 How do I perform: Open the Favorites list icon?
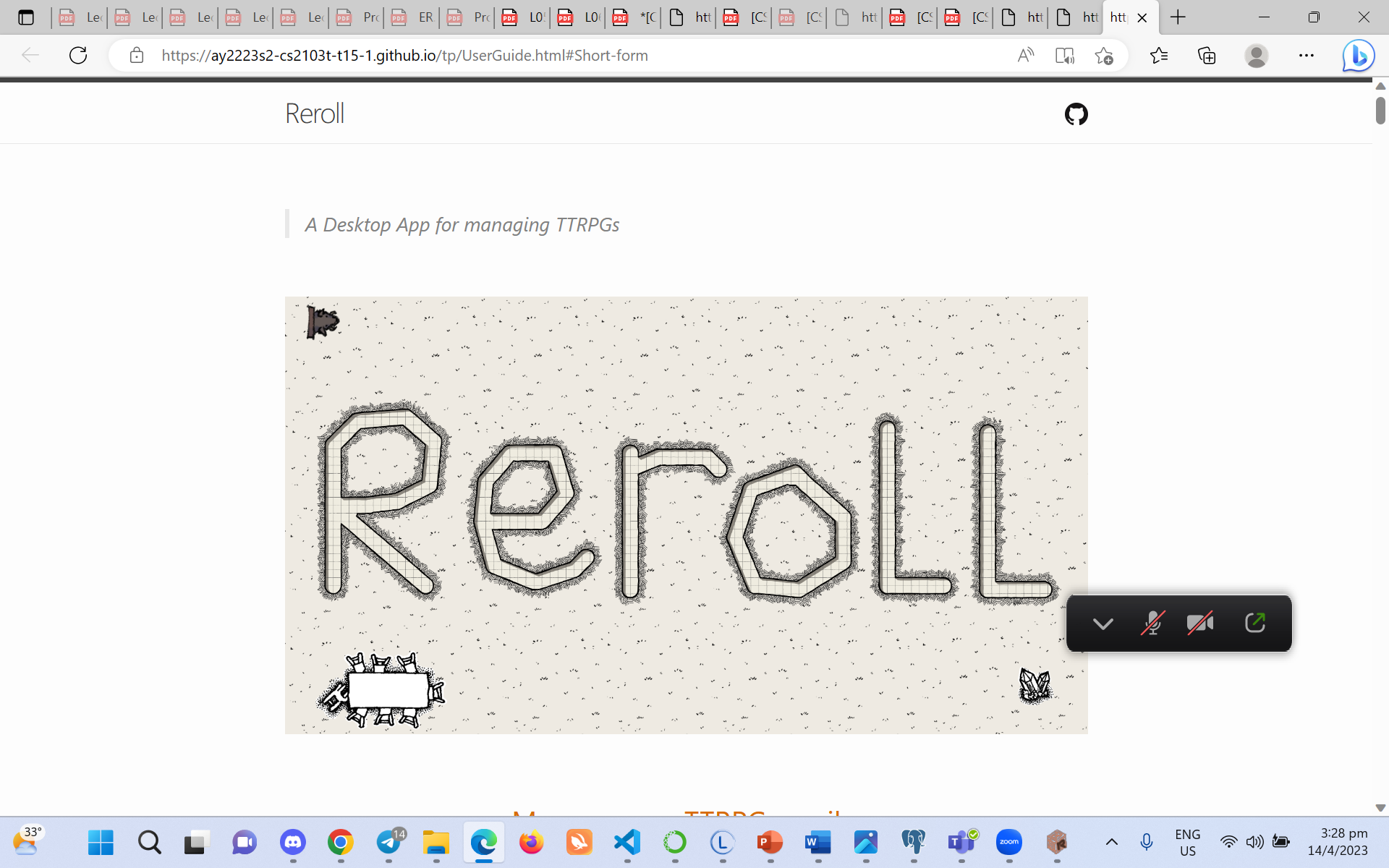pos(1159,56)
